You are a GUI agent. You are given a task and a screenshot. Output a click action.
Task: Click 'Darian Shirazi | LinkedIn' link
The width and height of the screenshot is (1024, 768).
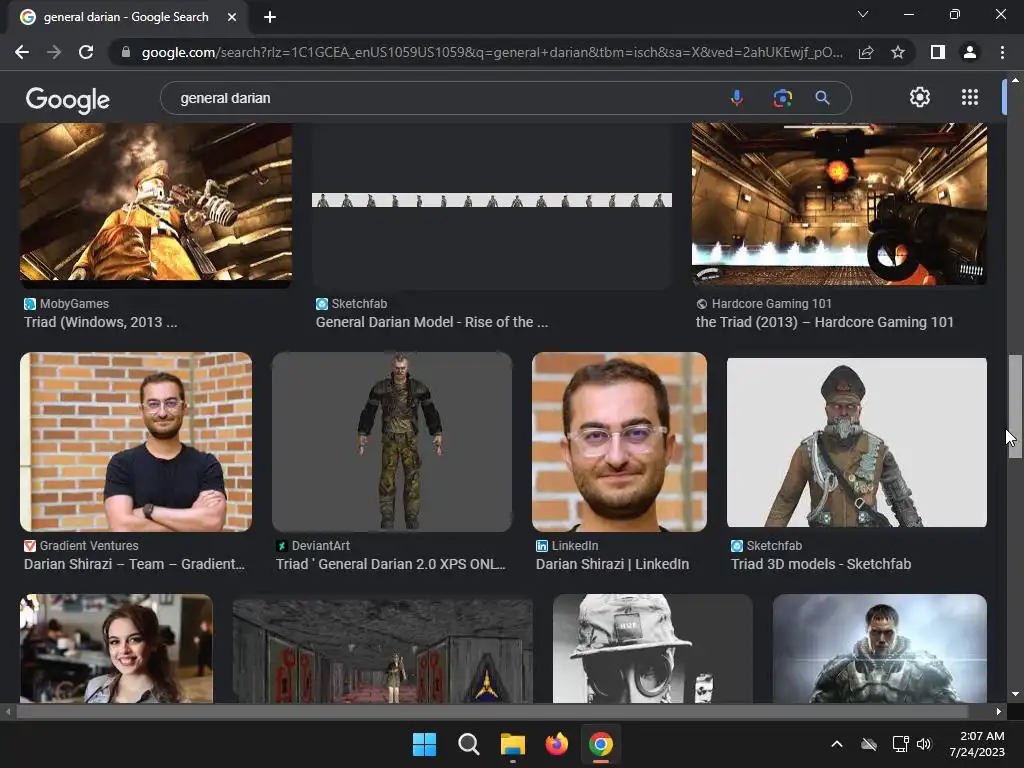coord(613,564)
